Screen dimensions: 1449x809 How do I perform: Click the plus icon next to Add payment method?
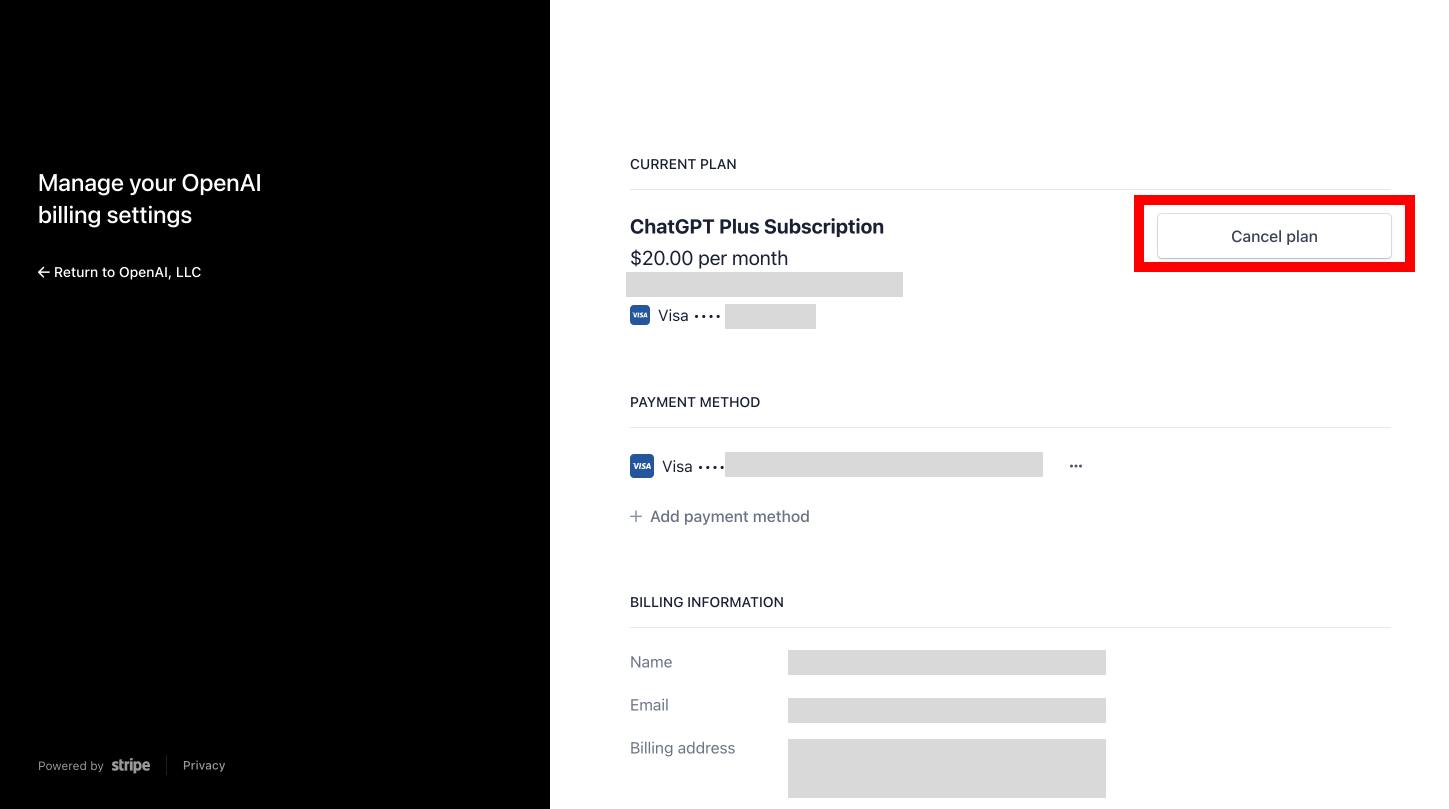point(636,516)
